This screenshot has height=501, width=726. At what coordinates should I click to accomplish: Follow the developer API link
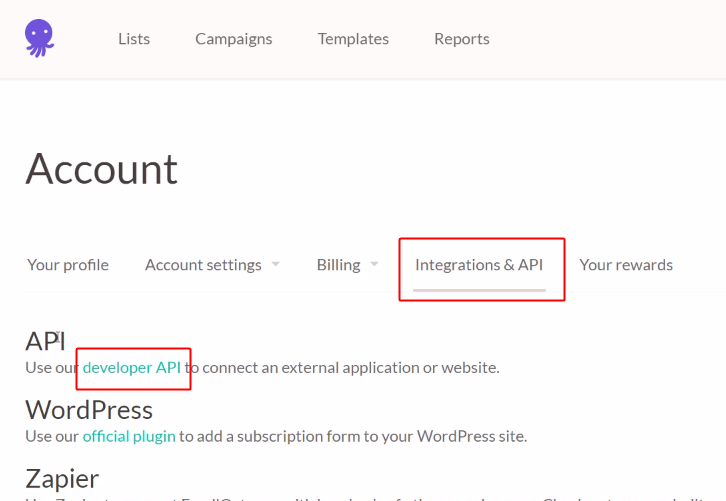tap(131, 368)
